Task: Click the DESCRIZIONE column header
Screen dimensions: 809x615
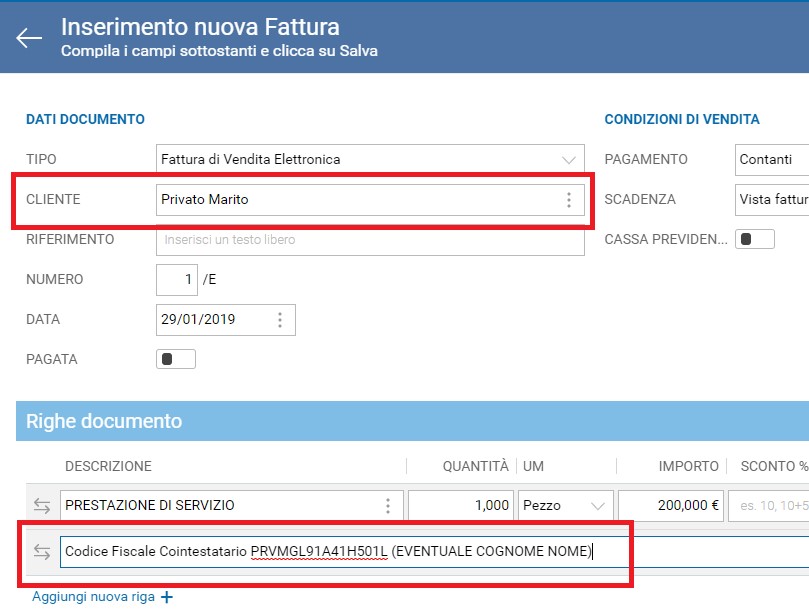Action: 108,466
